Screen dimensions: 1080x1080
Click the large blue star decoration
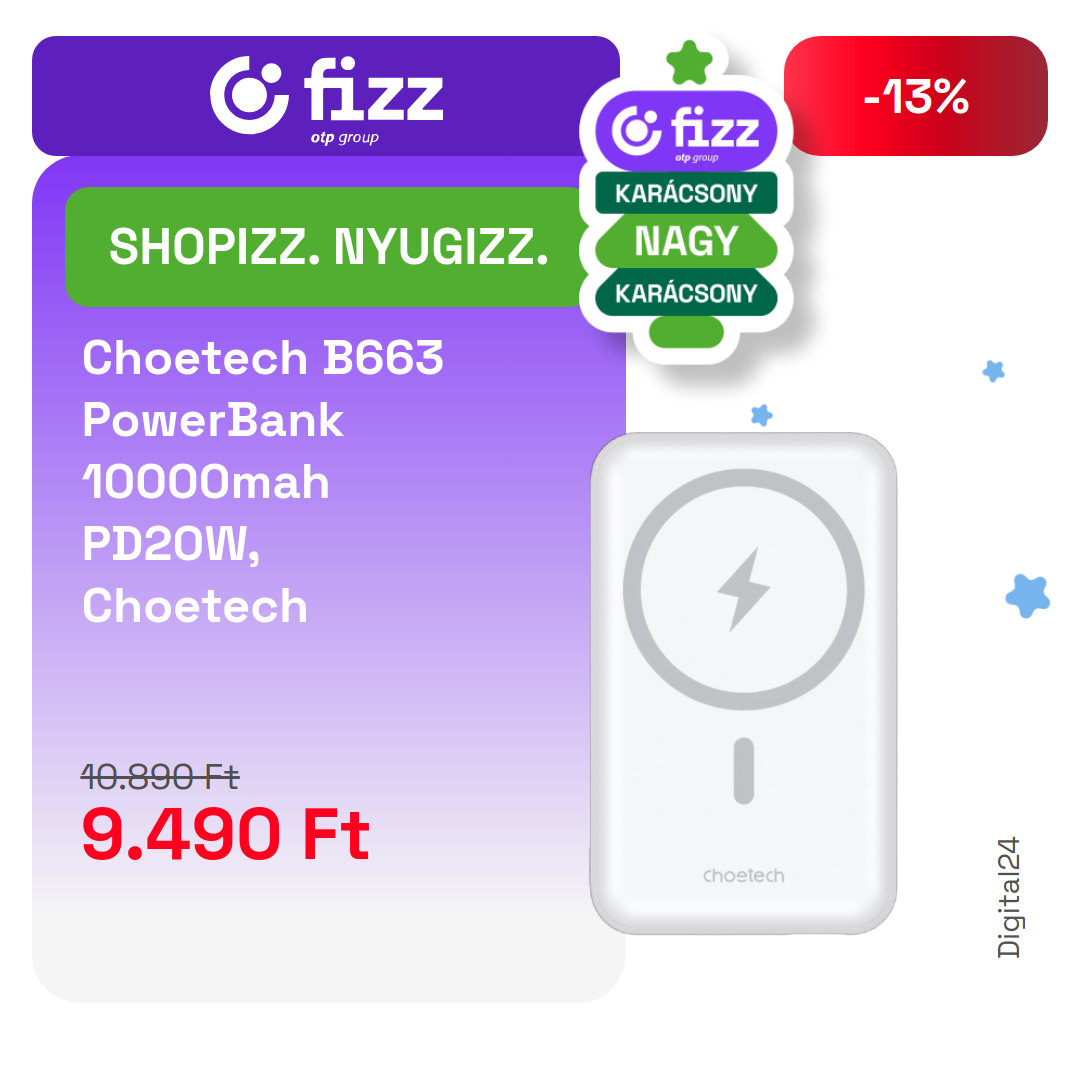point(1028,596)
